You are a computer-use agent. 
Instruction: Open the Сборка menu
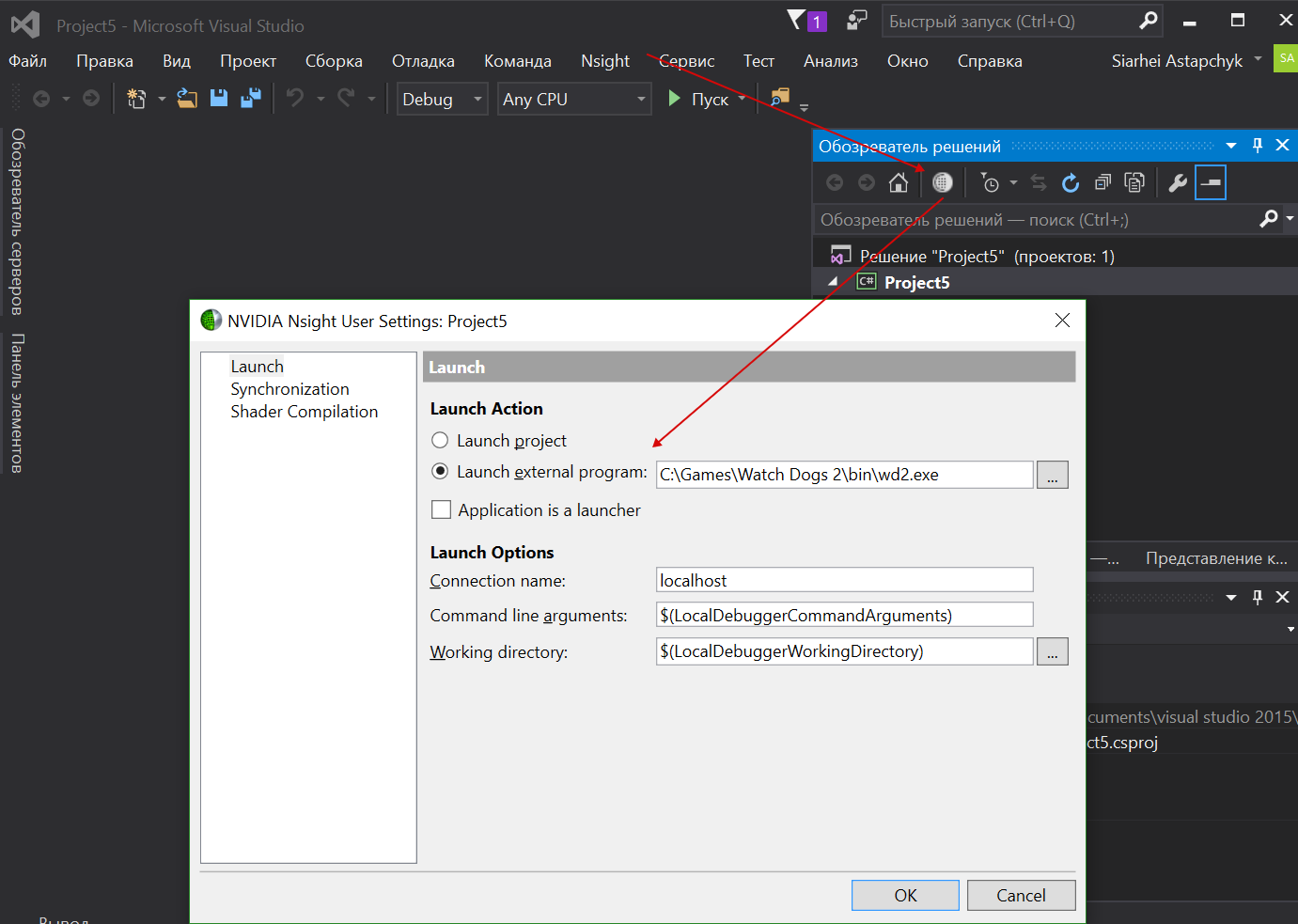[334, 61]
